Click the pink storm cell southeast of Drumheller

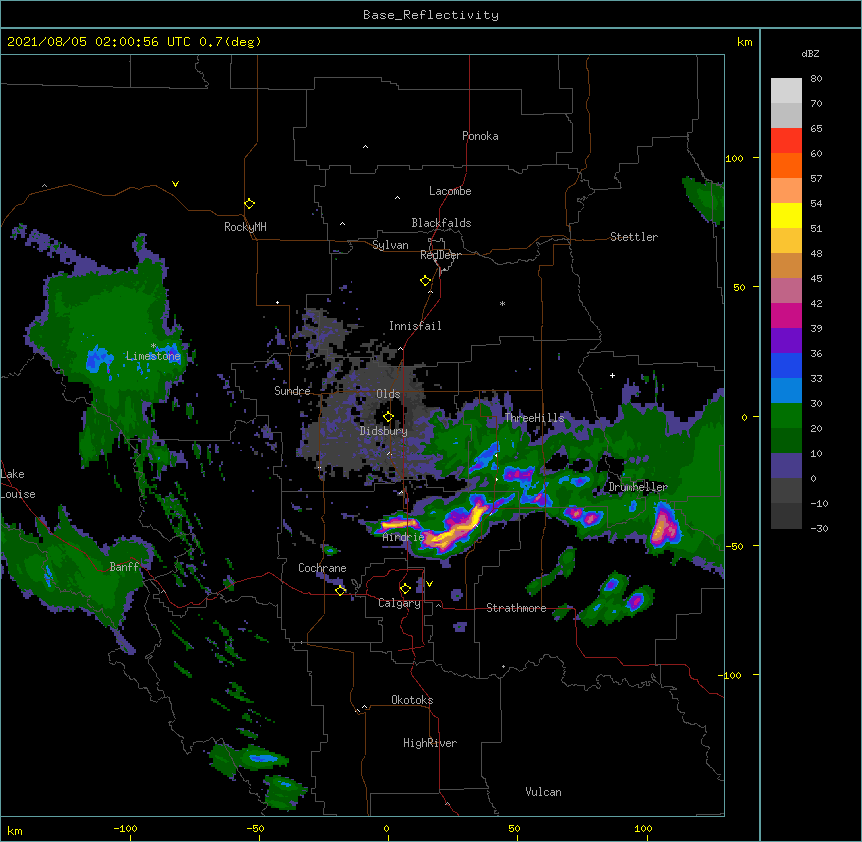pyautogui.click(x=664, y=526)
